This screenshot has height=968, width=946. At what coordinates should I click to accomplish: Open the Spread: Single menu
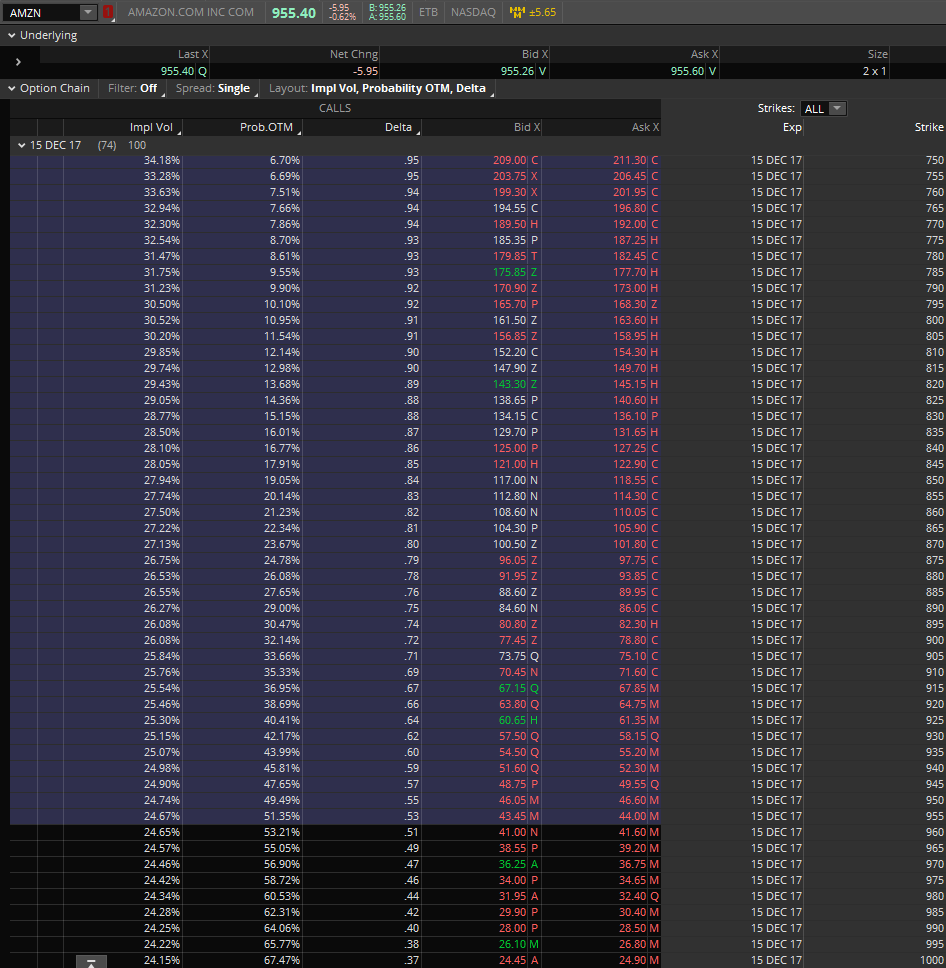point(212,88)
